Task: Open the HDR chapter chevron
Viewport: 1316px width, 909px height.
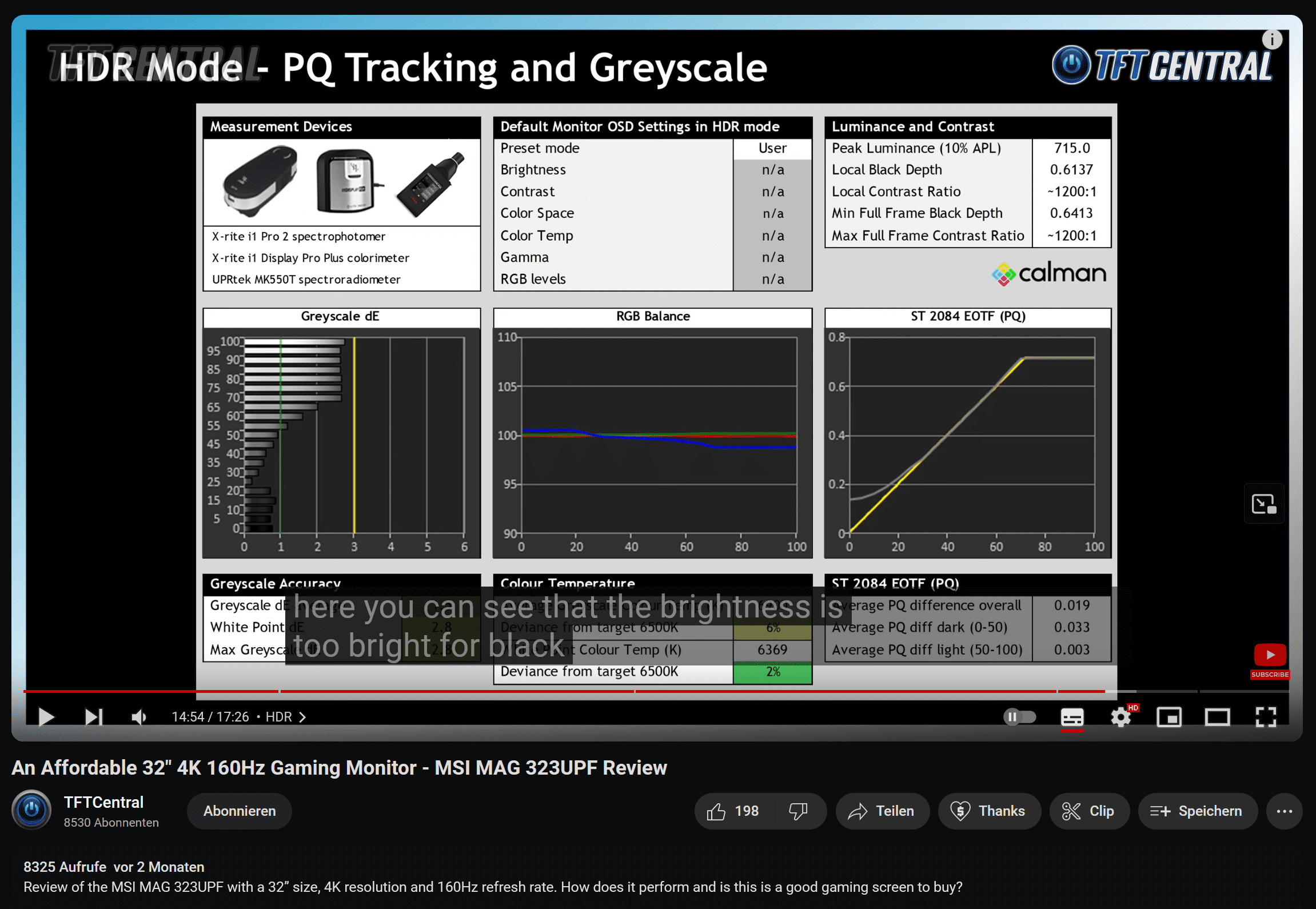Action: (302, 717)
